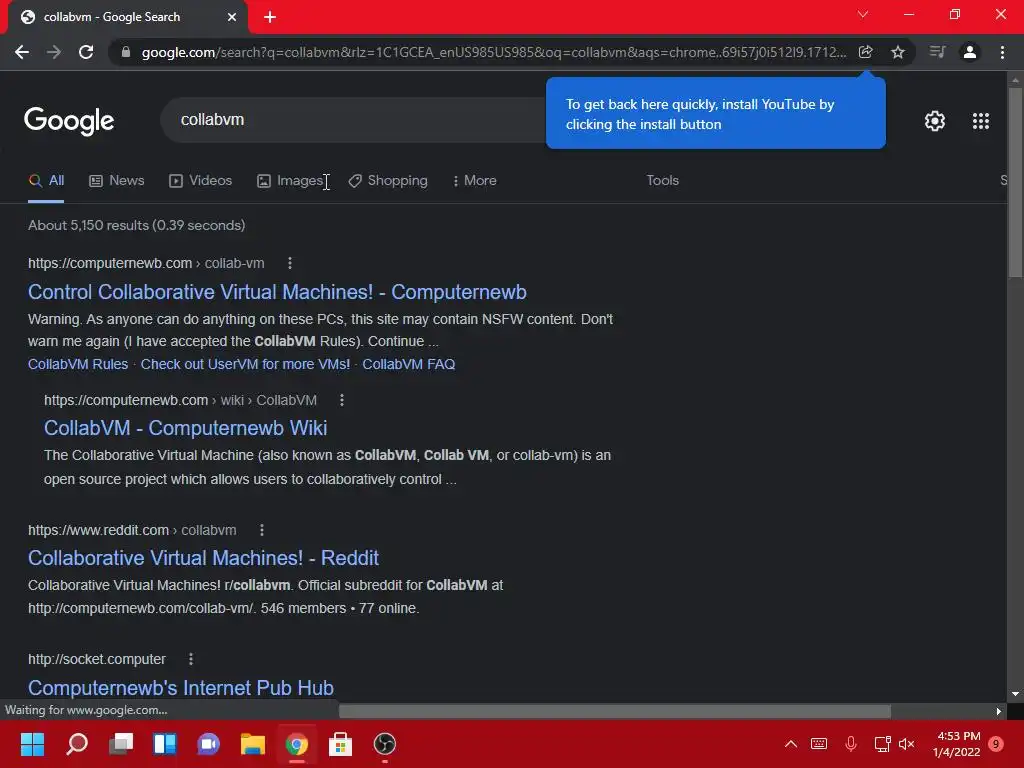
Task: Open Chrome's three-dot menu
Action: click(x=1002, y=52)
